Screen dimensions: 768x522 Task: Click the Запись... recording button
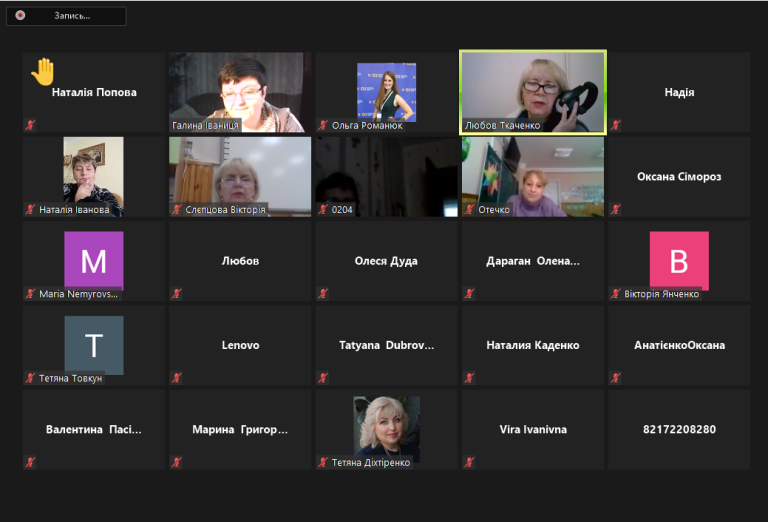66,16
